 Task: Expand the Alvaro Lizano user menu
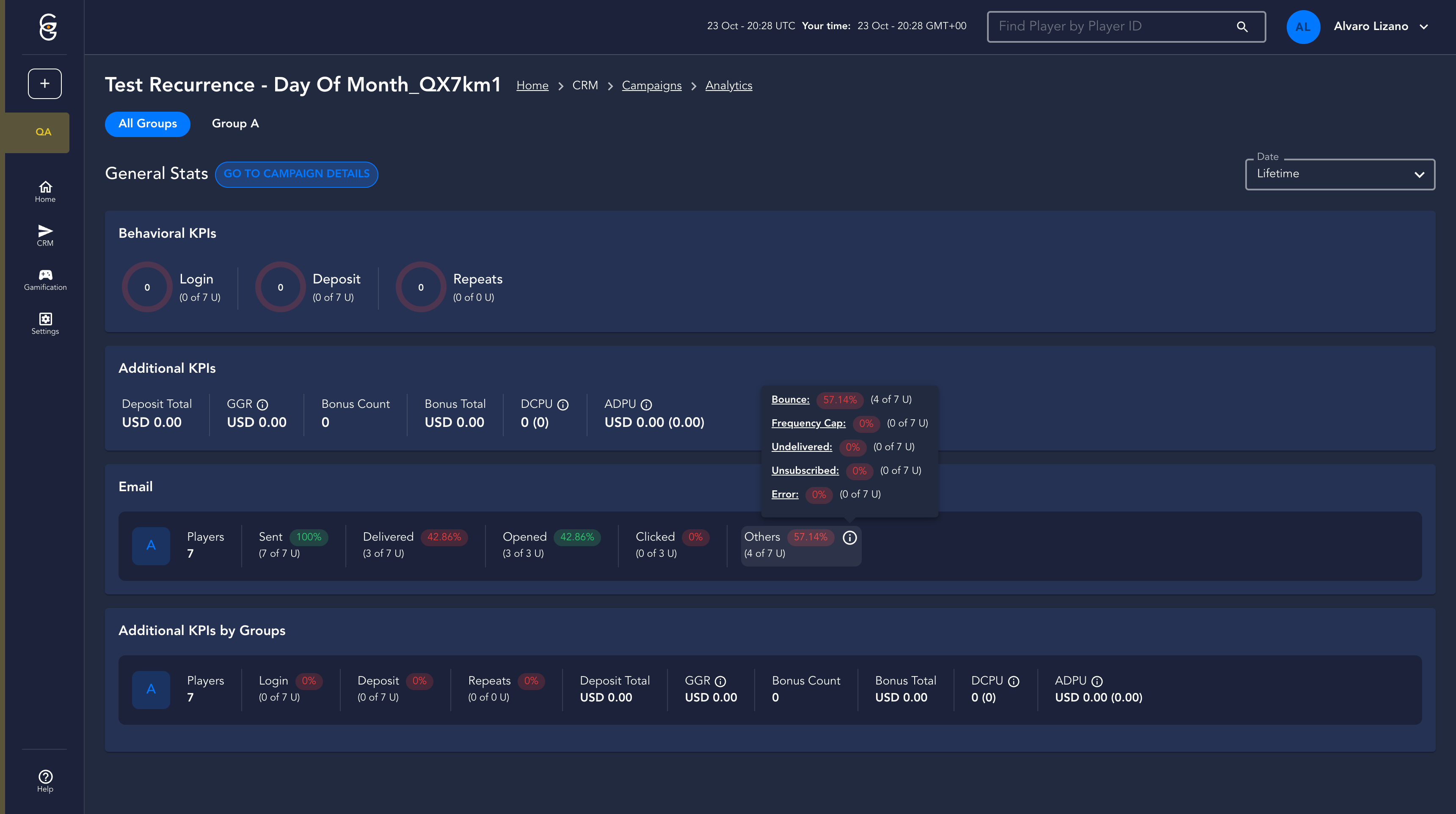point(1423,27)
